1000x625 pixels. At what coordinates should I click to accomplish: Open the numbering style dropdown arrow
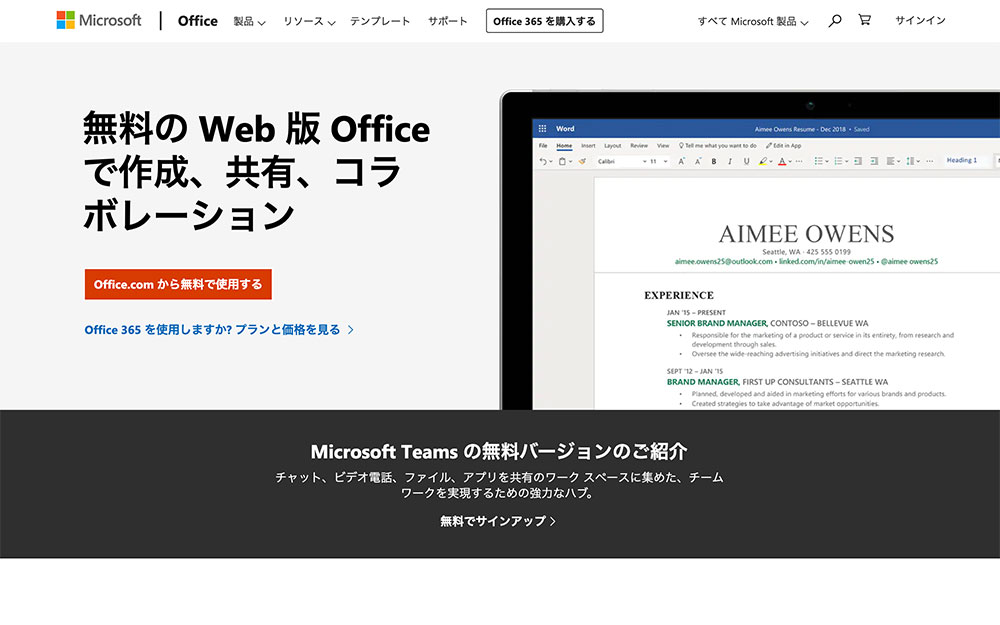pos(846,162)
